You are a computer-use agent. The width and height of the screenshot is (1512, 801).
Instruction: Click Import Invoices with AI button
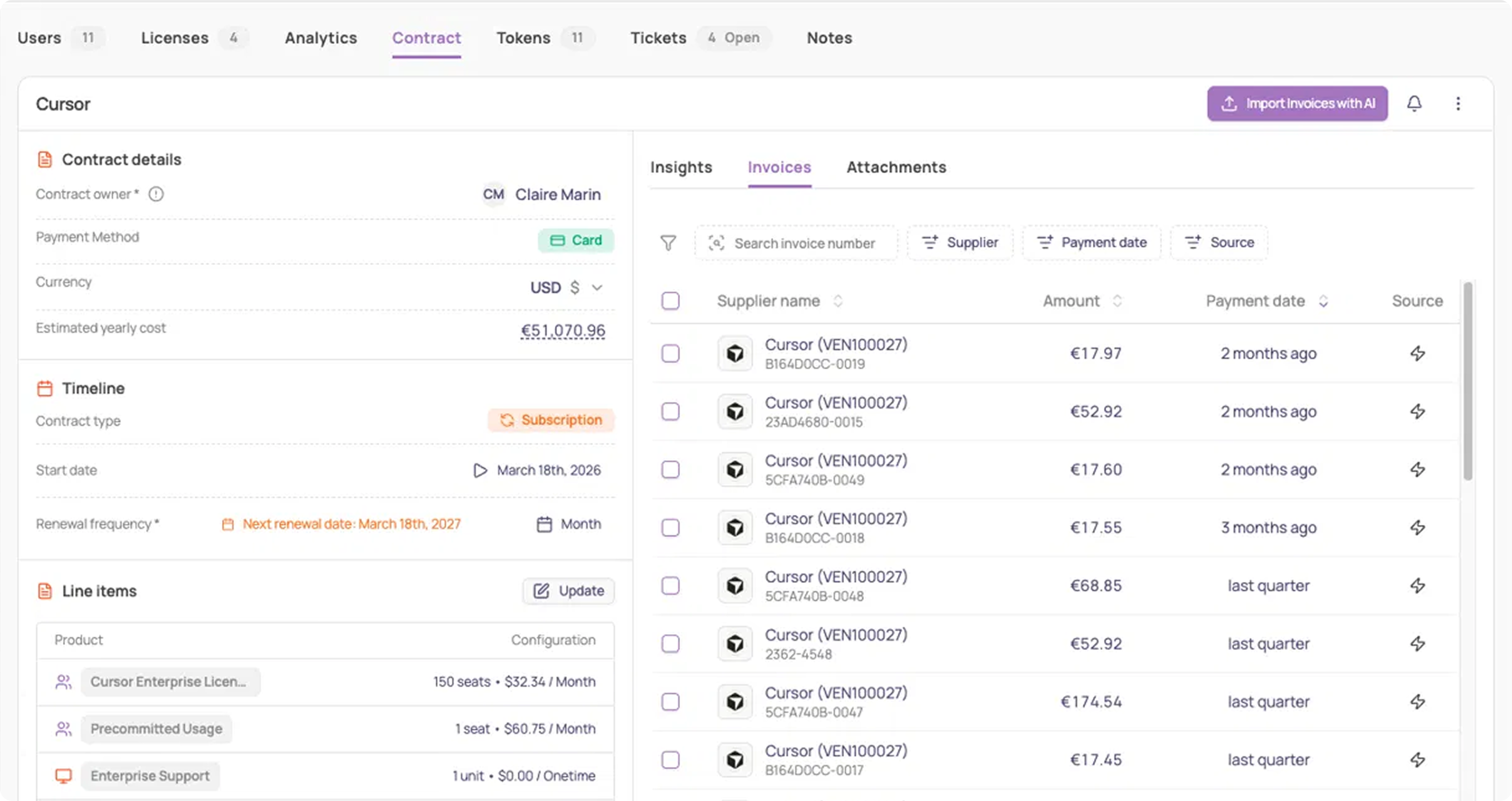1297,104
